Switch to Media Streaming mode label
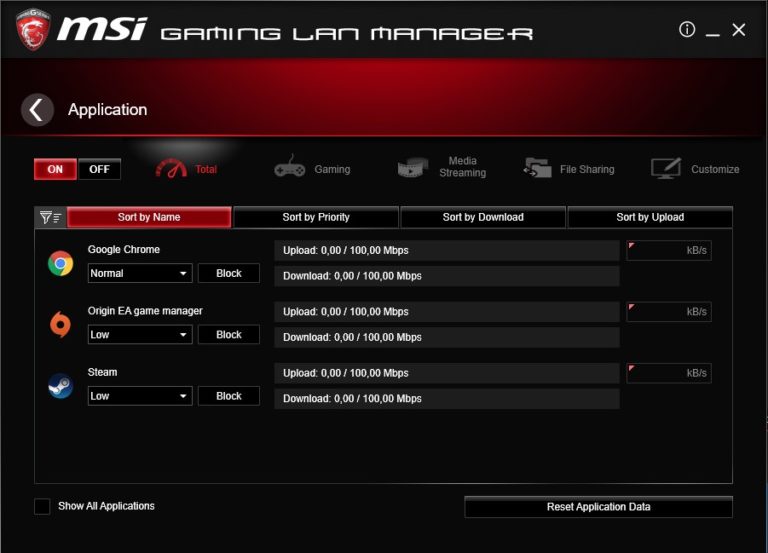Screen dimensions: 768x553 click(x=462, y=167)
